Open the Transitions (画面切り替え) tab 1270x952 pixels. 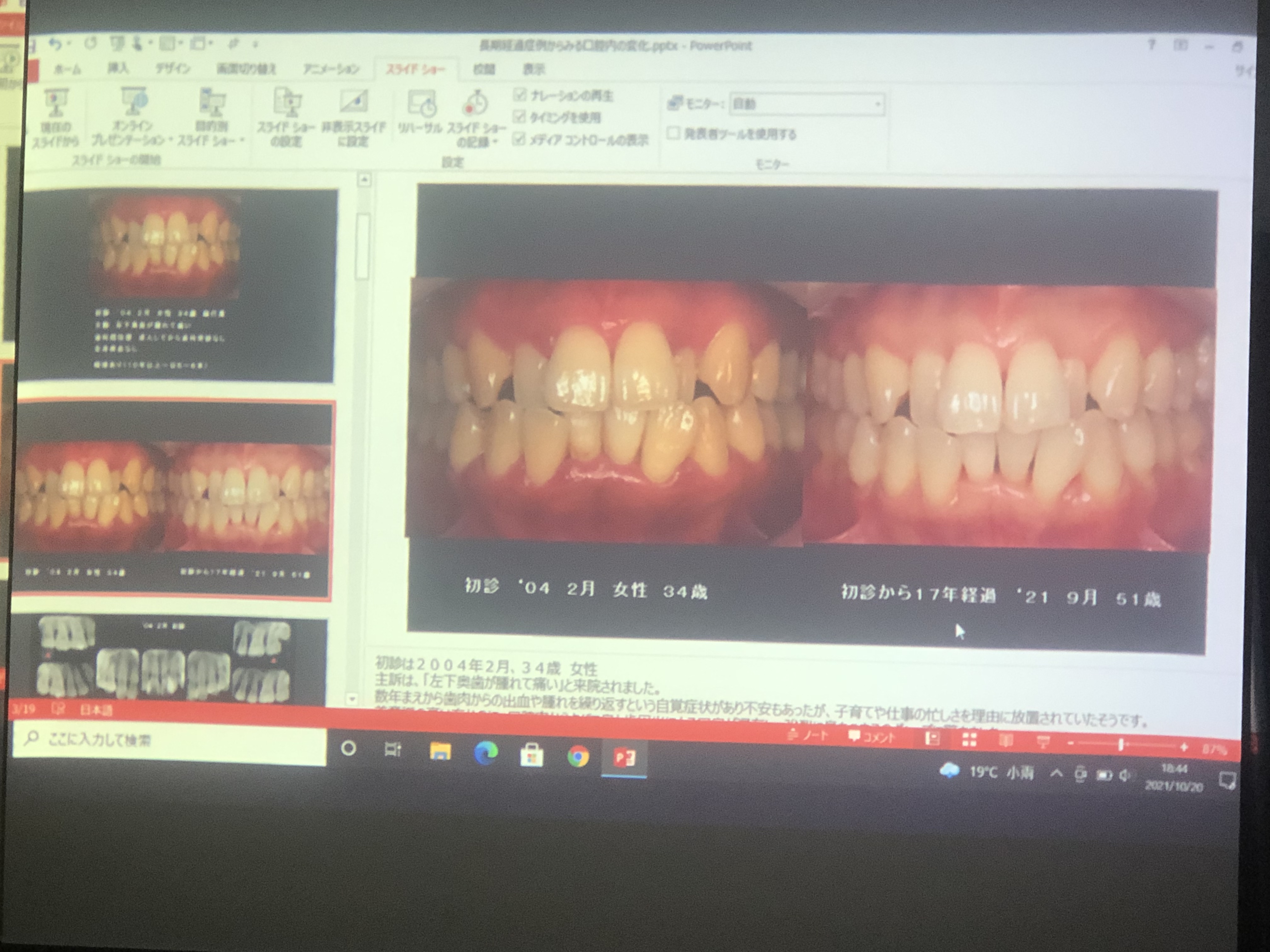[x=246, y=69]
